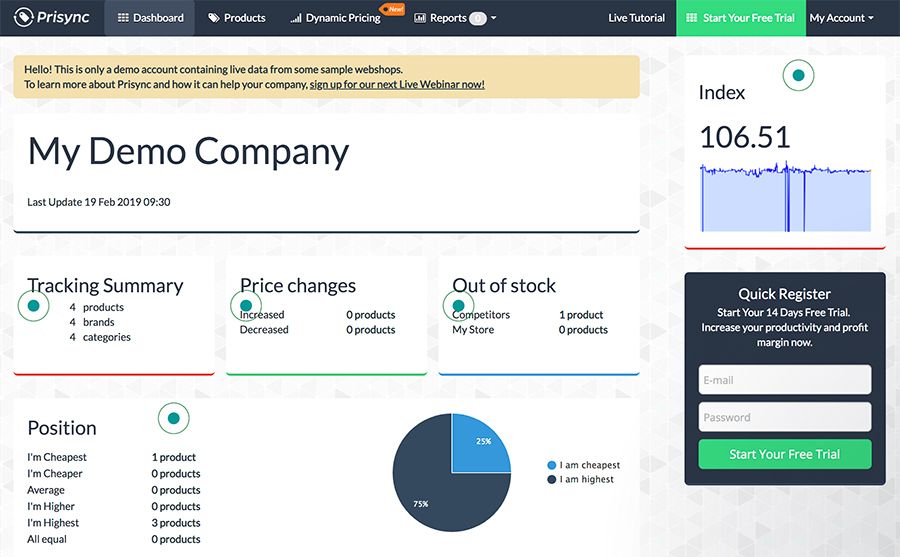This screenshot has height=557, width=900.
Task: Open Dynamic Pricing from the navbar
Action: [336, 18]
